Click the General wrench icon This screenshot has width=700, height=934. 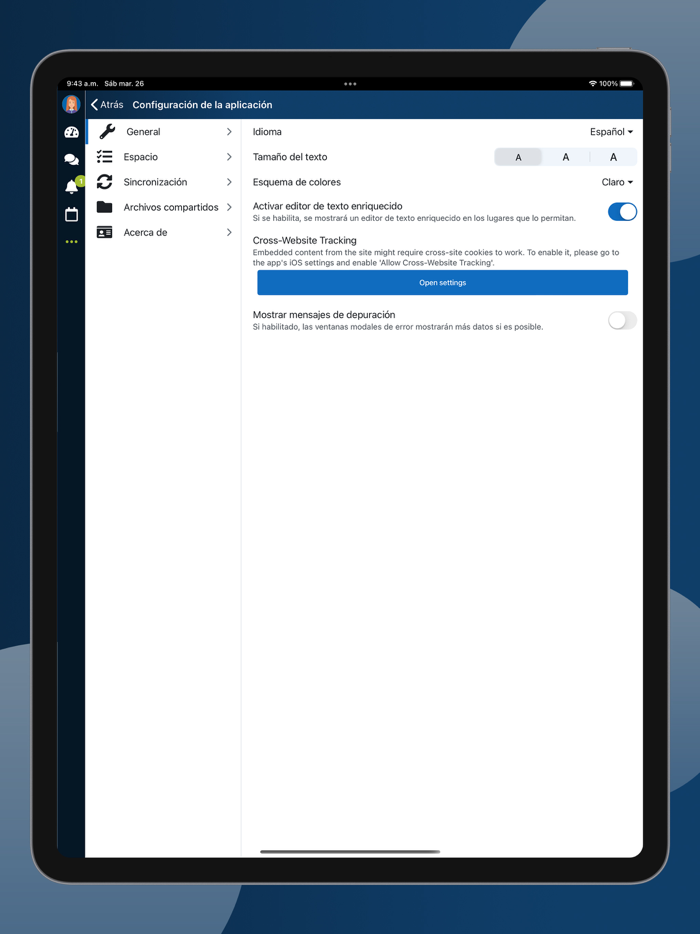coord(107,132)
